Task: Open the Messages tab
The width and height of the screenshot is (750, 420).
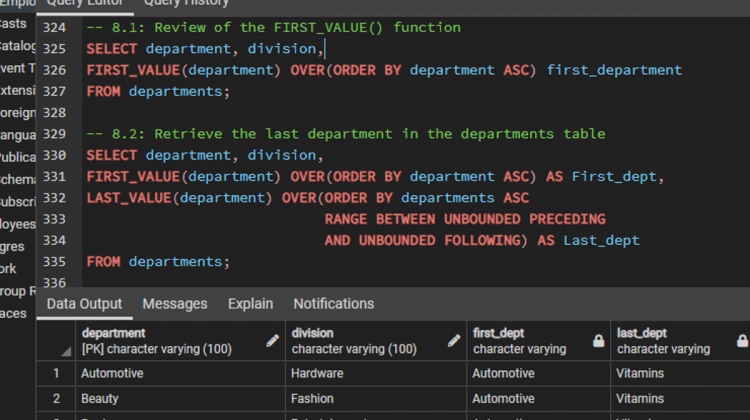Action: [x=175, y=304]
